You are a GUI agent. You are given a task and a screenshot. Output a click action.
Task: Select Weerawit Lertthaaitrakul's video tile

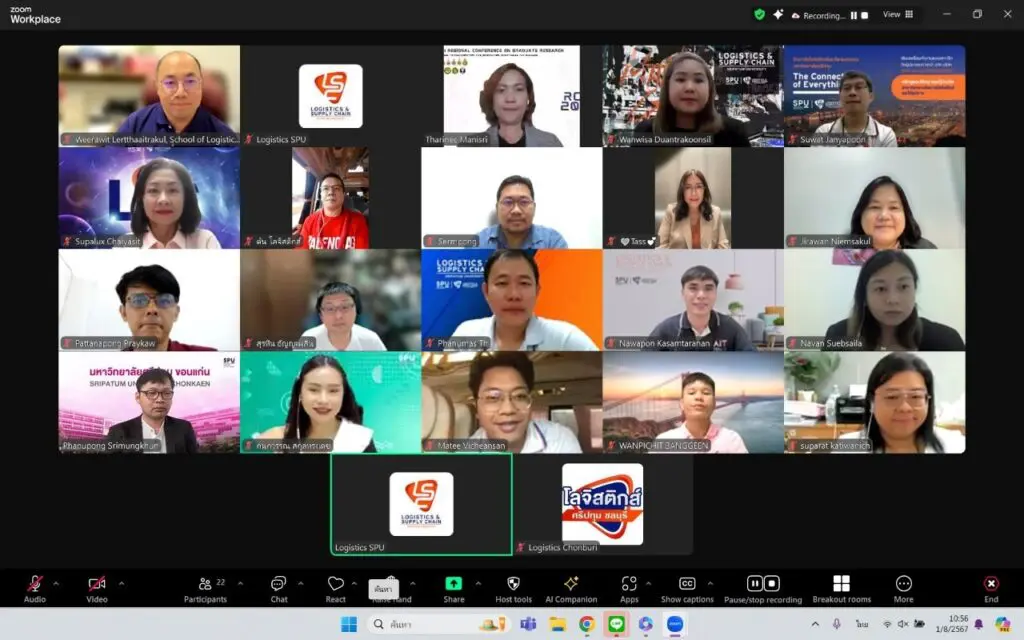[149, 96]
